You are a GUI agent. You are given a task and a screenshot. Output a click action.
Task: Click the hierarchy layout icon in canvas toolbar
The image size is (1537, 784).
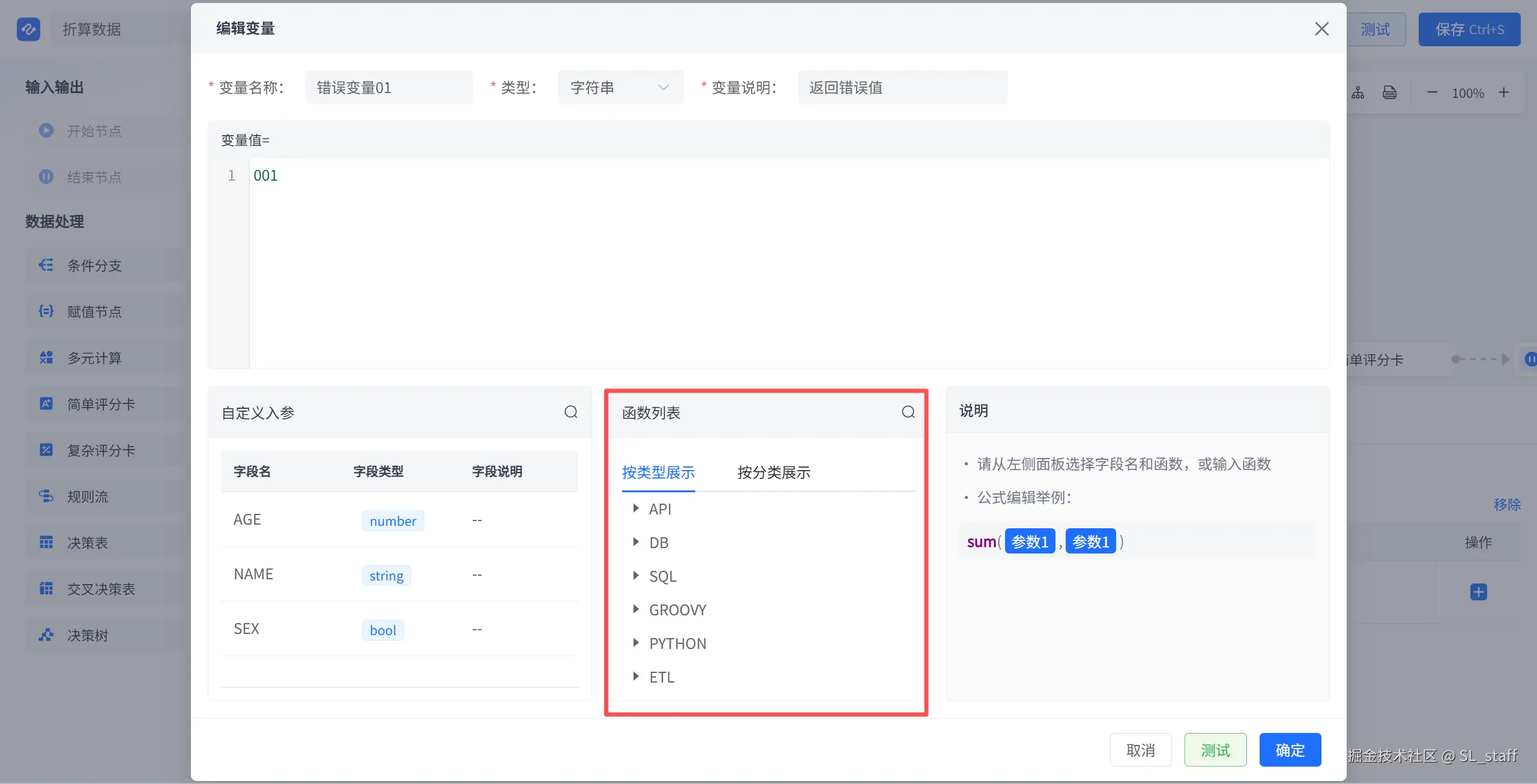tap(1358, 92)
